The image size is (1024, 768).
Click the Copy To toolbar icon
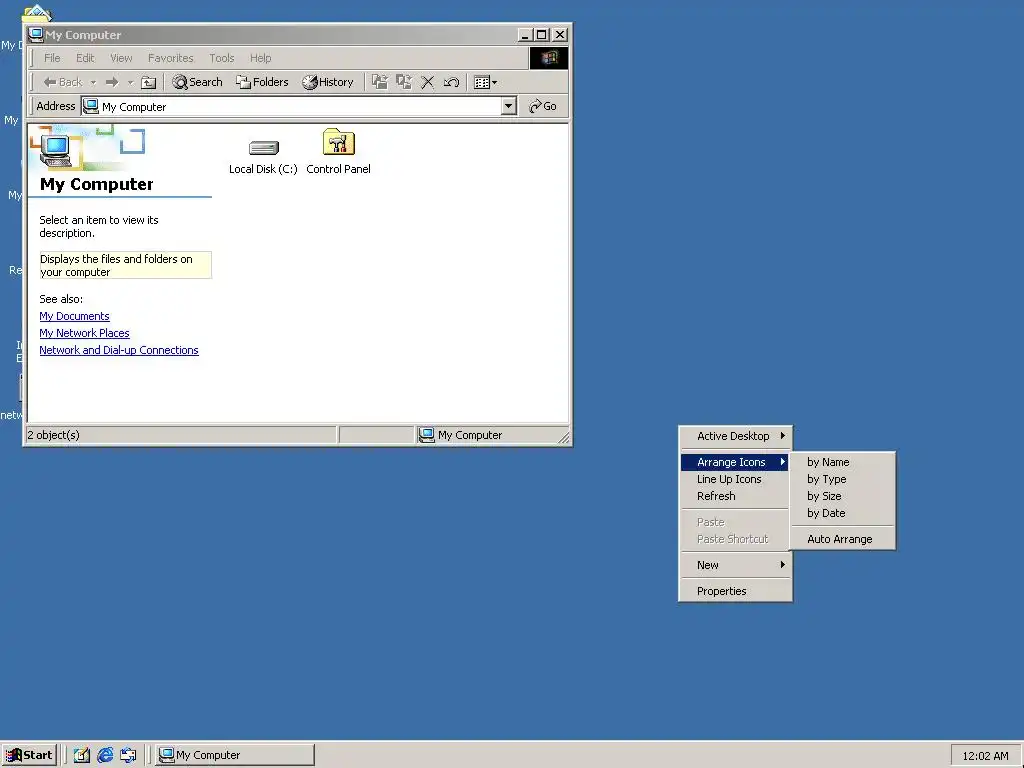(x=404, y=82)
